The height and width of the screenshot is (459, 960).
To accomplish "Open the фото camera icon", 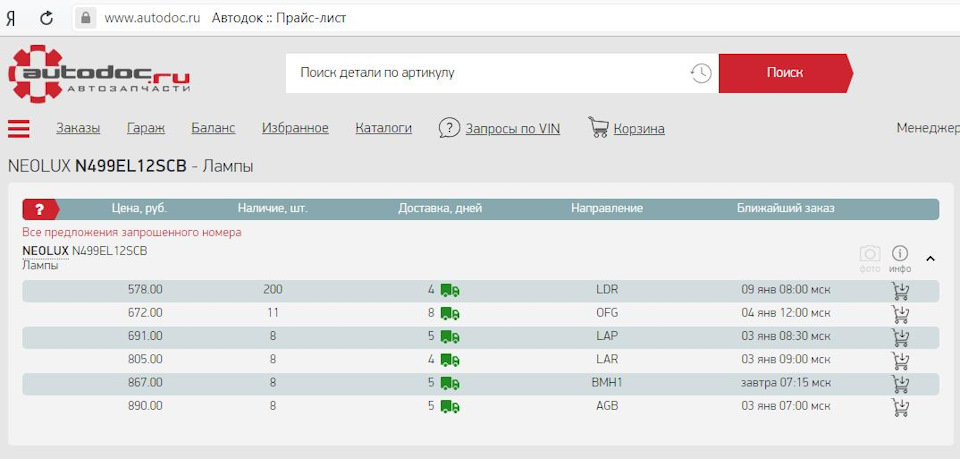I will coord(870,253).
